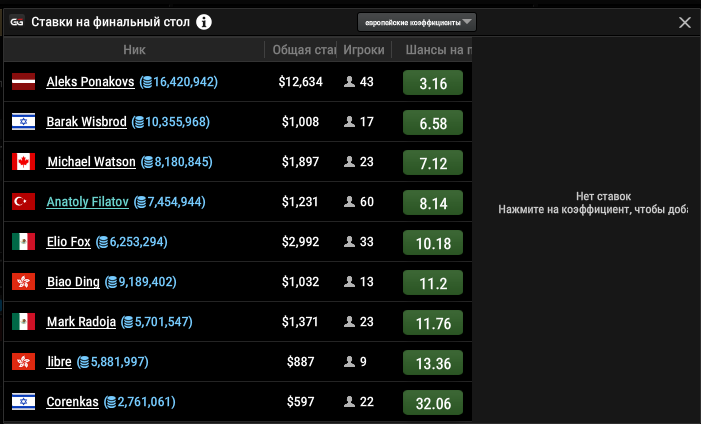Click the players icon in Biao Ding row
Viewport: 701px width, 424px height.
click(349, 282)
